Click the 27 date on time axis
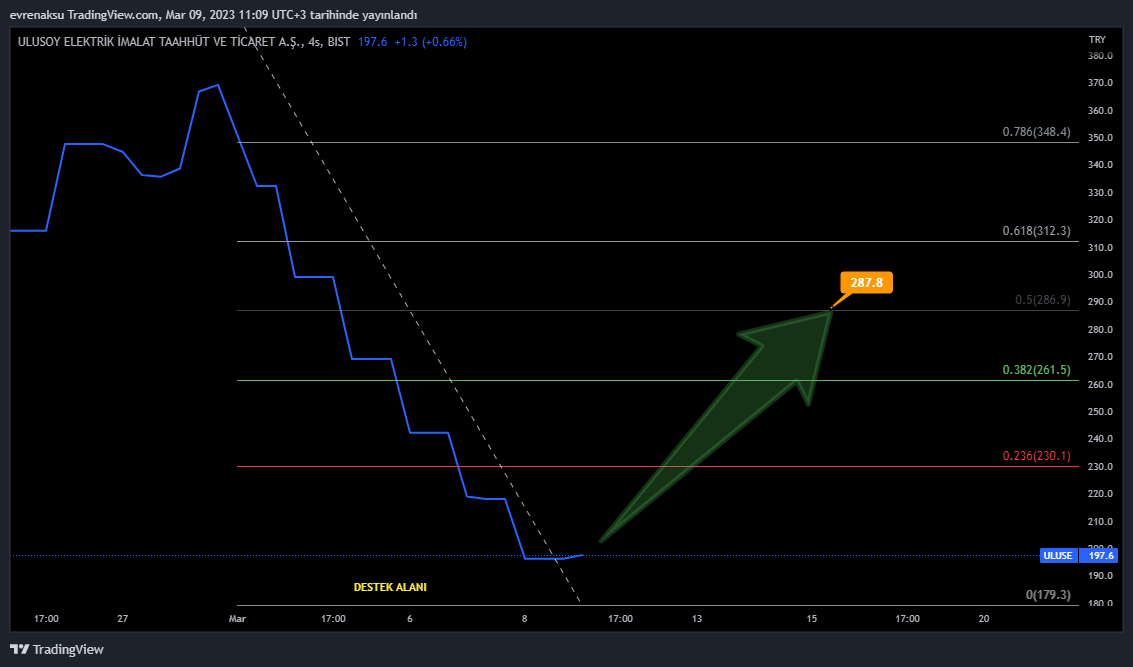 123,619
